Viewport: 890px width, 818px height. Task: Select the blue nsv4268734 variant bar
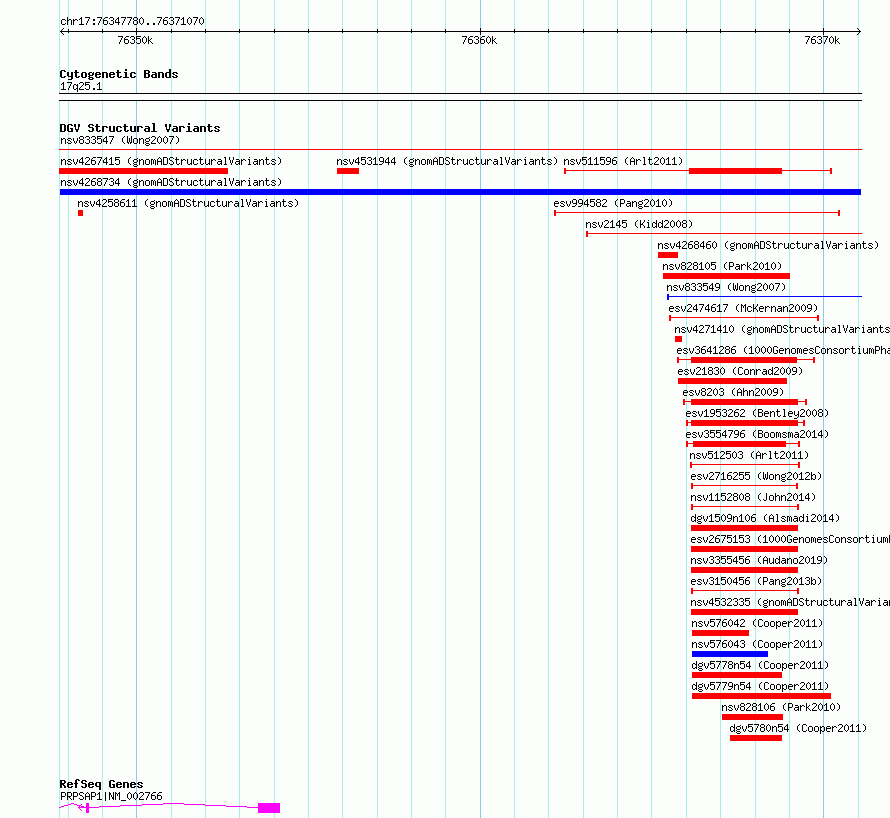tap(460, 192)
